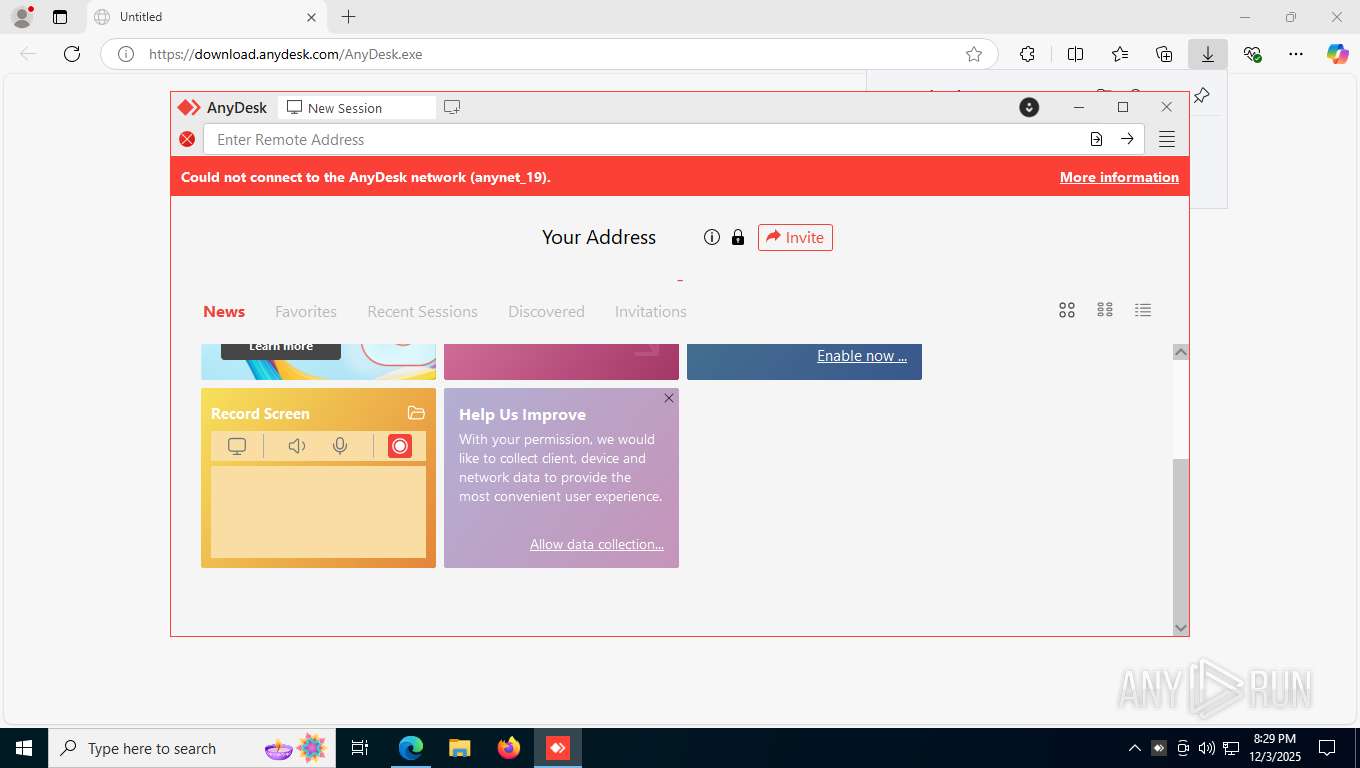
Task: Toggle Edge split screen view
Action: pos(1076,54)
